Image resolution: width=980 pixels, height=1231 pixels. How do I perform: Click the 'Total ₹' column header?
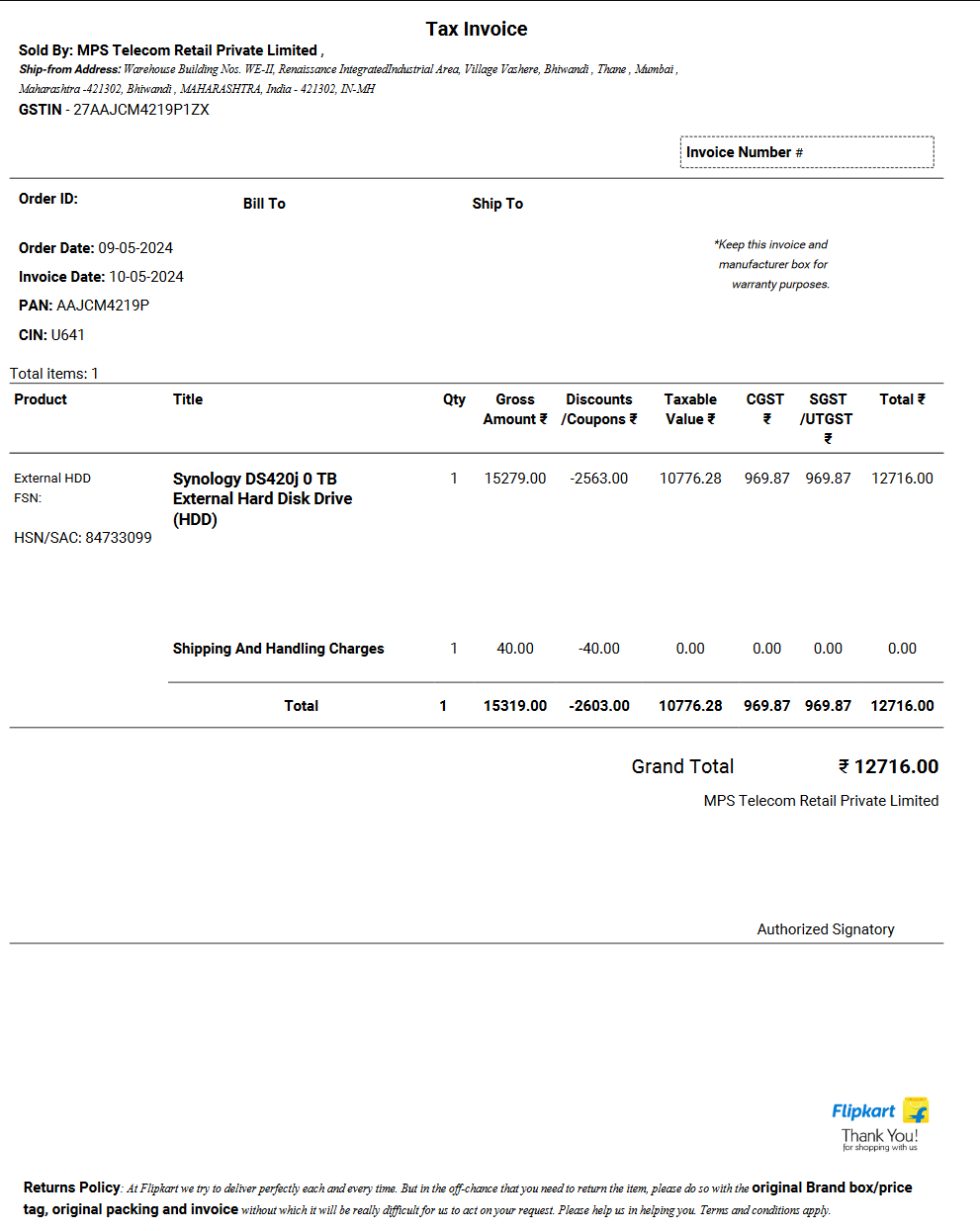tap(902, 399)
